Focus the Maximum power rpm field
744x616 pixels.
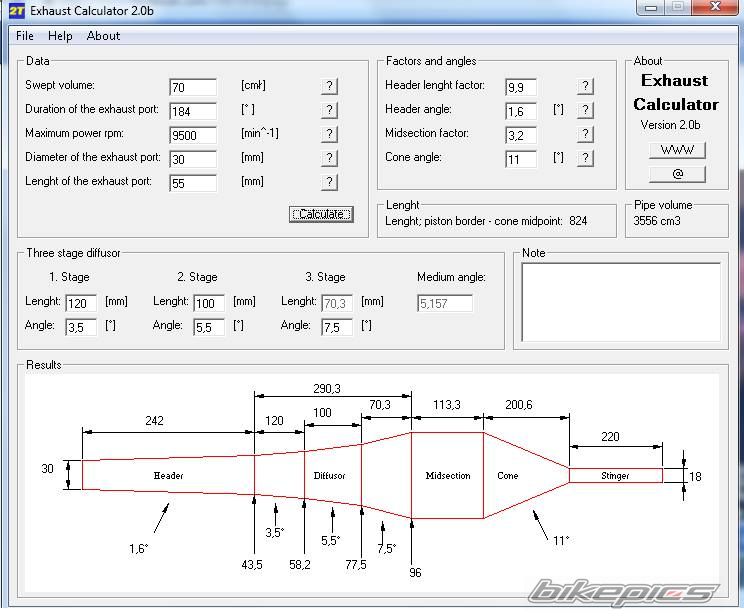click(193, 135)
